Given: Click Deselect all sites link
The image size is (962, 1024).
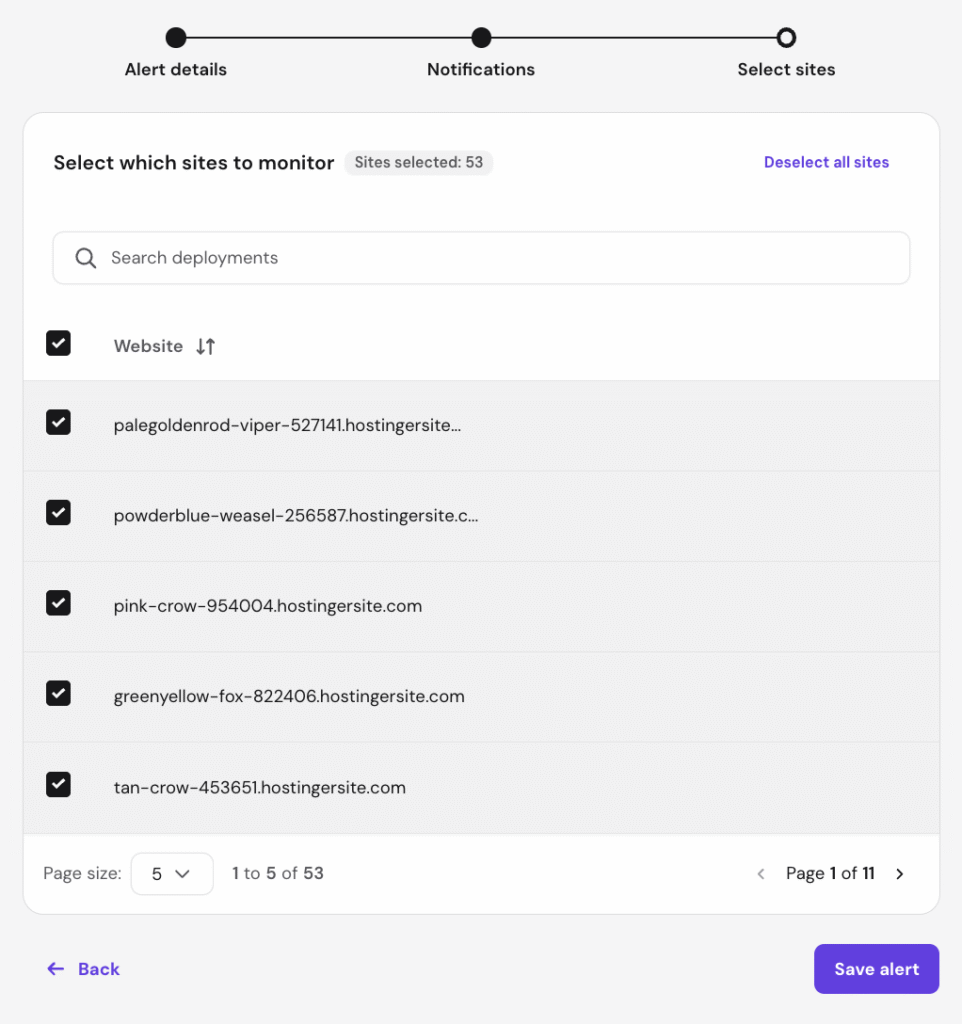Looking at the screenshot, I should (826, 162).
